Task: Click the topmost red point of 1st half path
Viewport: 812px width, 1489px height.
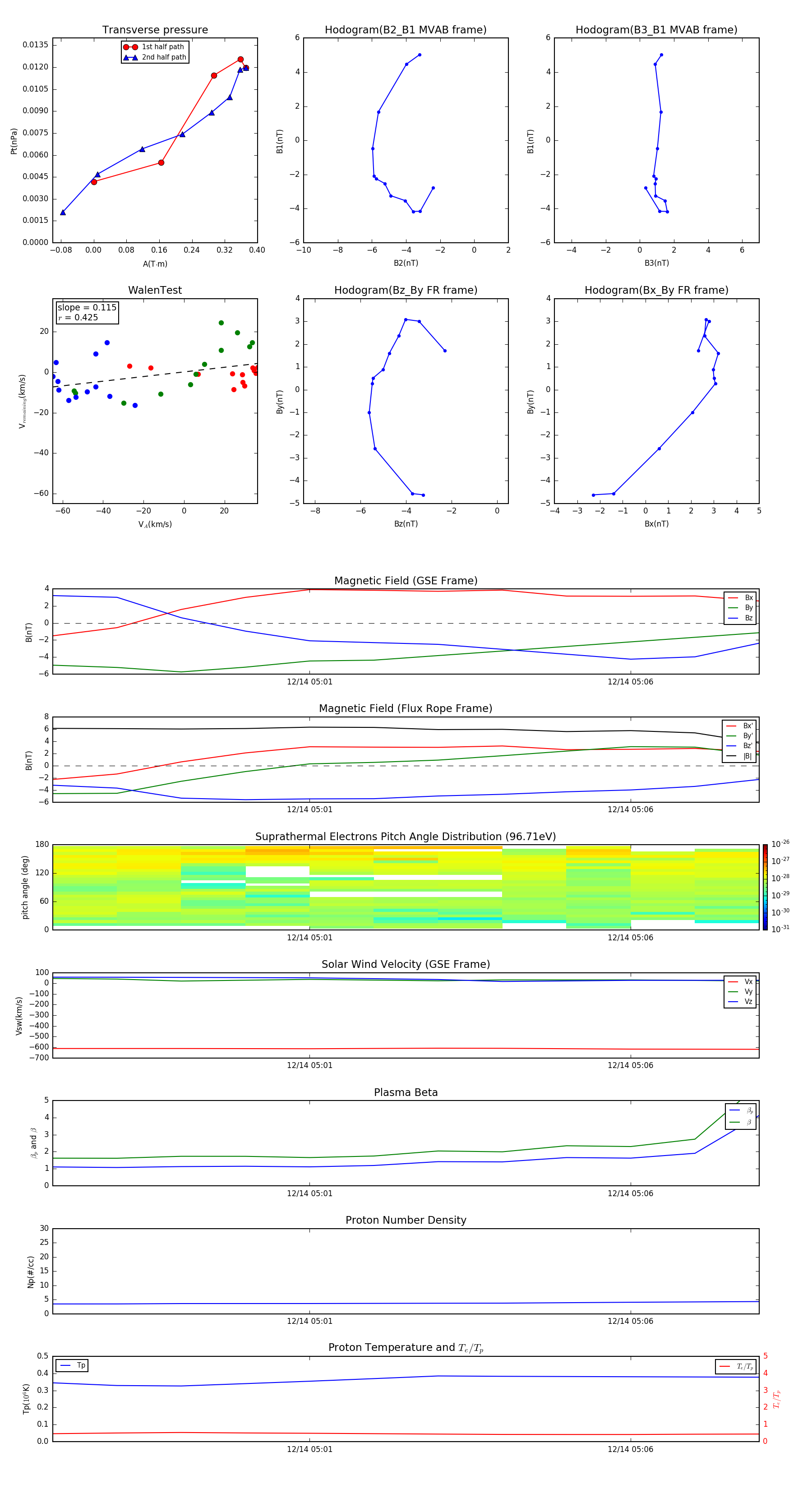Action: coord(240,60)
